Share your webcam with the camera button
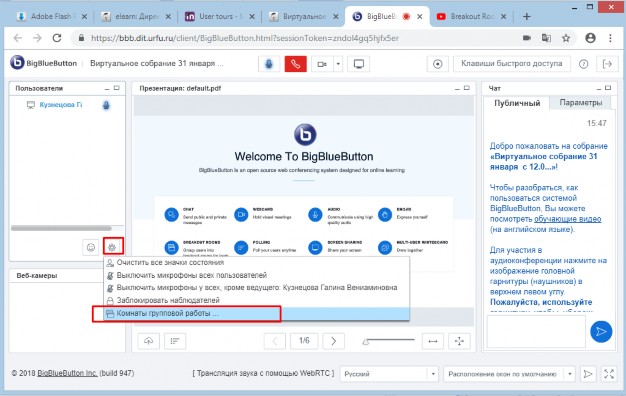 click(322, 64)
